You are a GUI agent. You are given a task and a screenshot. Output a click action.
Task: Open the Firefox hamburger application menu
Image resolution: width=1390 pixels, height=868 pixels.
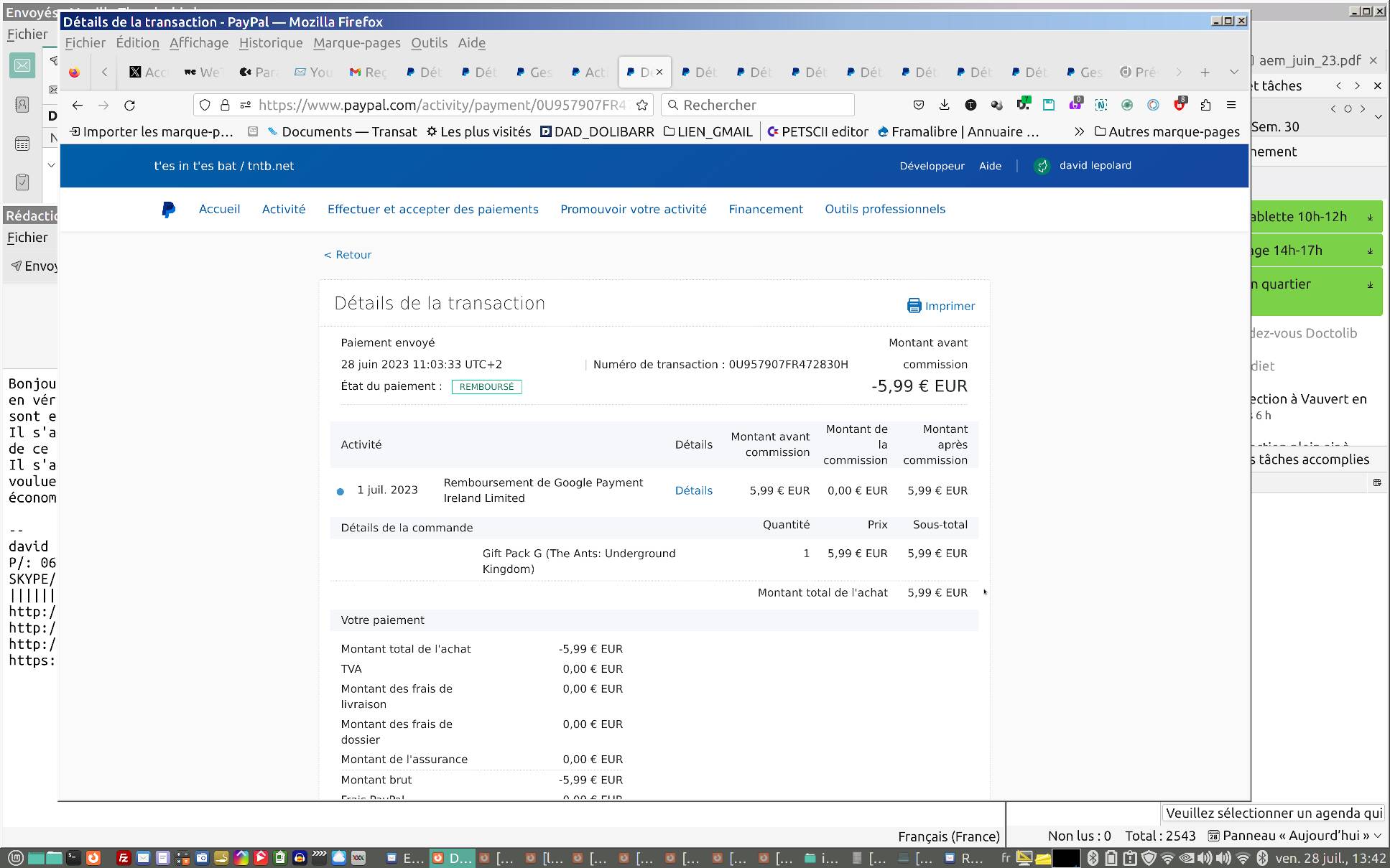pyautogui.click(x=1231, y=105)
